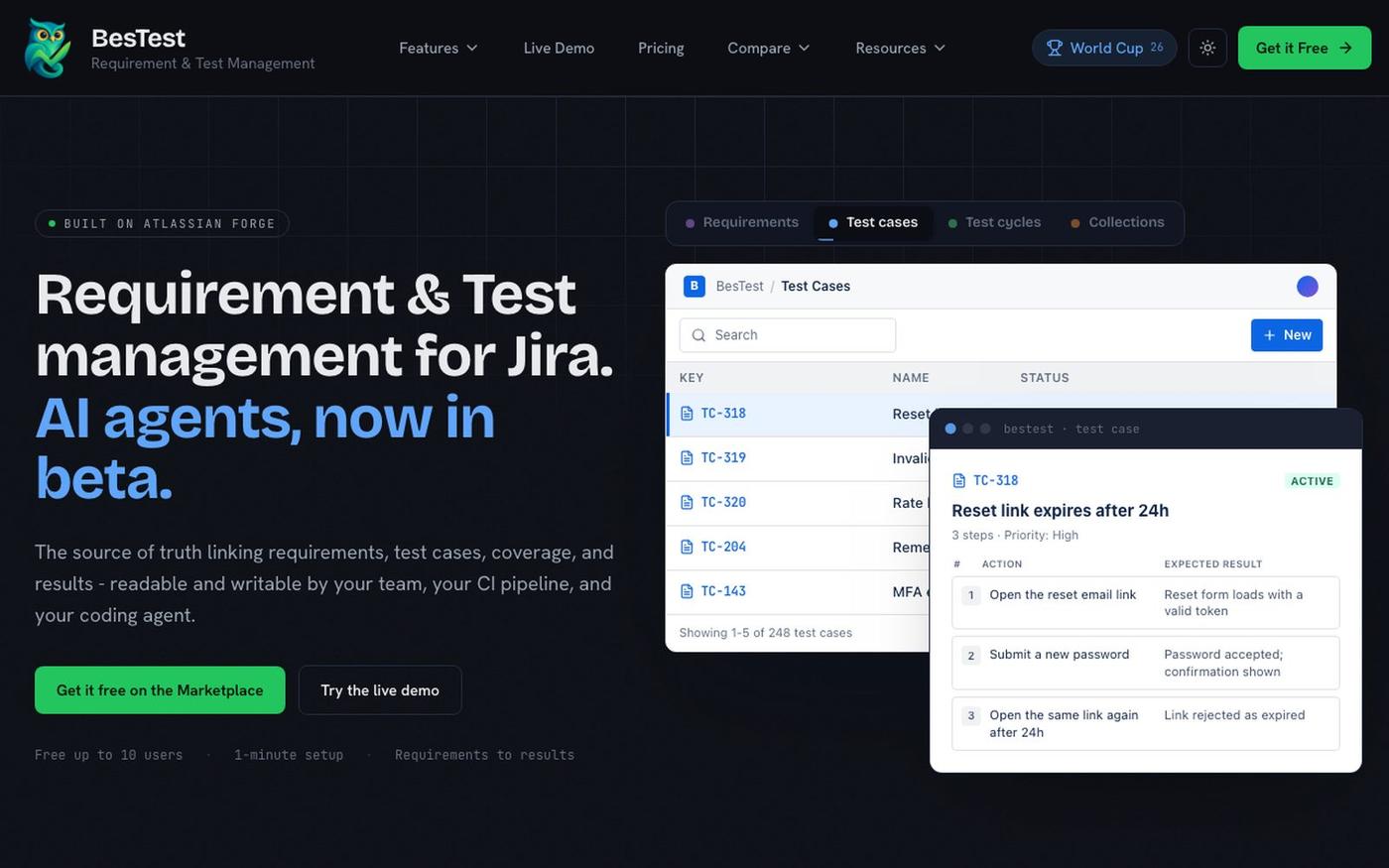Expand the Features dropdown menu

tap(438, 48)
